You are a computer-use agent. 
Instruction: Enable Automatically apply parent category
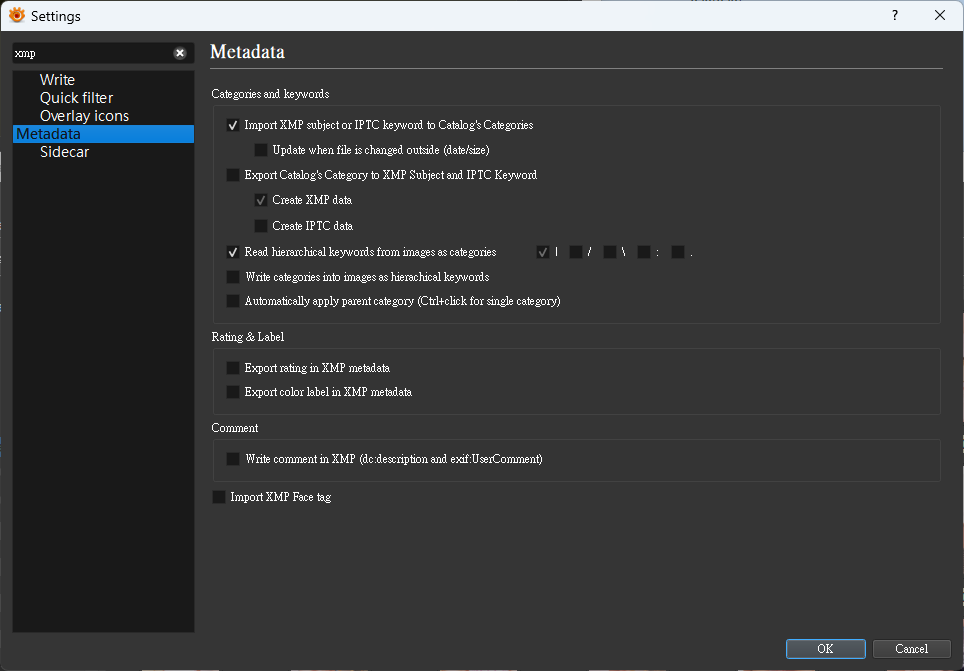point(233,301)
